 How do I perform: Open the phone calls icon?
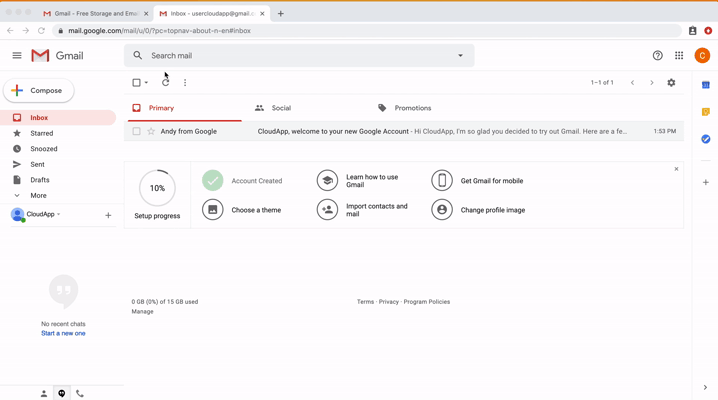pyautogui.click(x=80, y=393)
